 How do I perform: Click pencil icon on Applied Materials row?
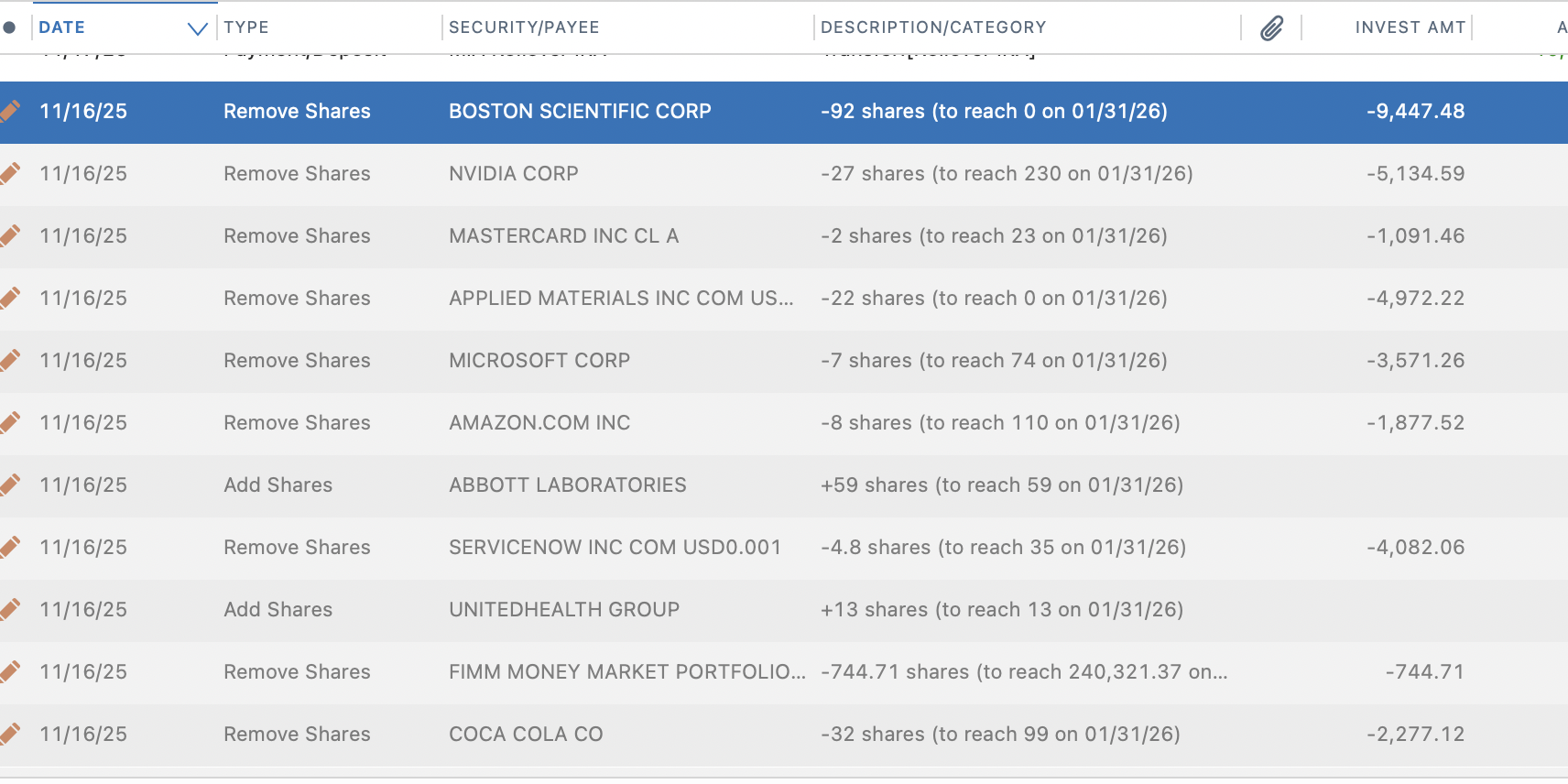pos(10,299)
